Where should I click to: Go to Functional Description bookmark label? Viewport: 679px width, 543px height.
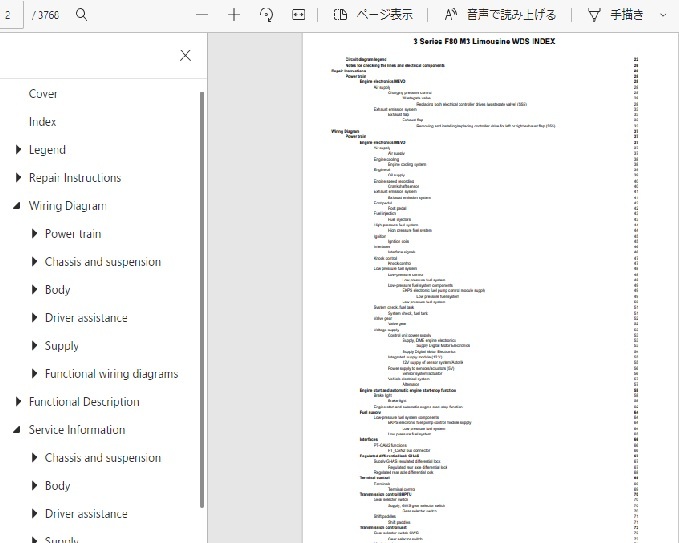[84, 402]
